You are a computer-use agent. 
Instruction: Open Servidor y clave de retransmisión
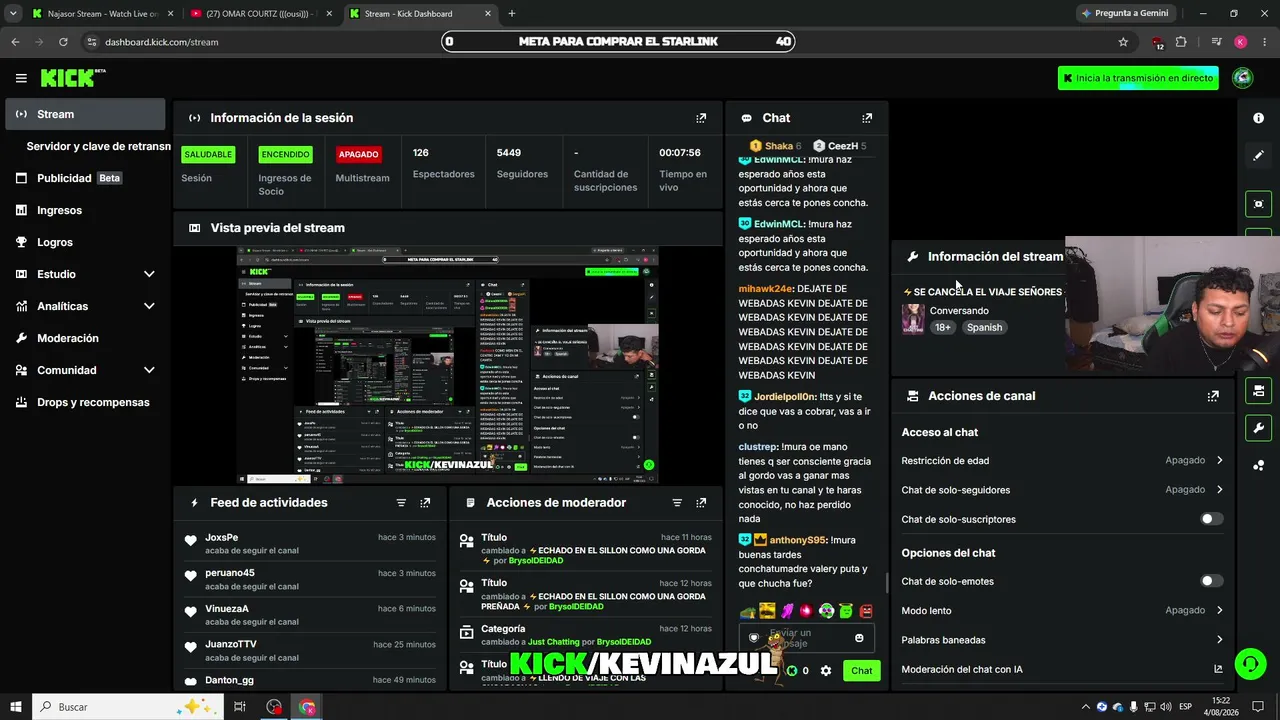click(x=98, y=146)
